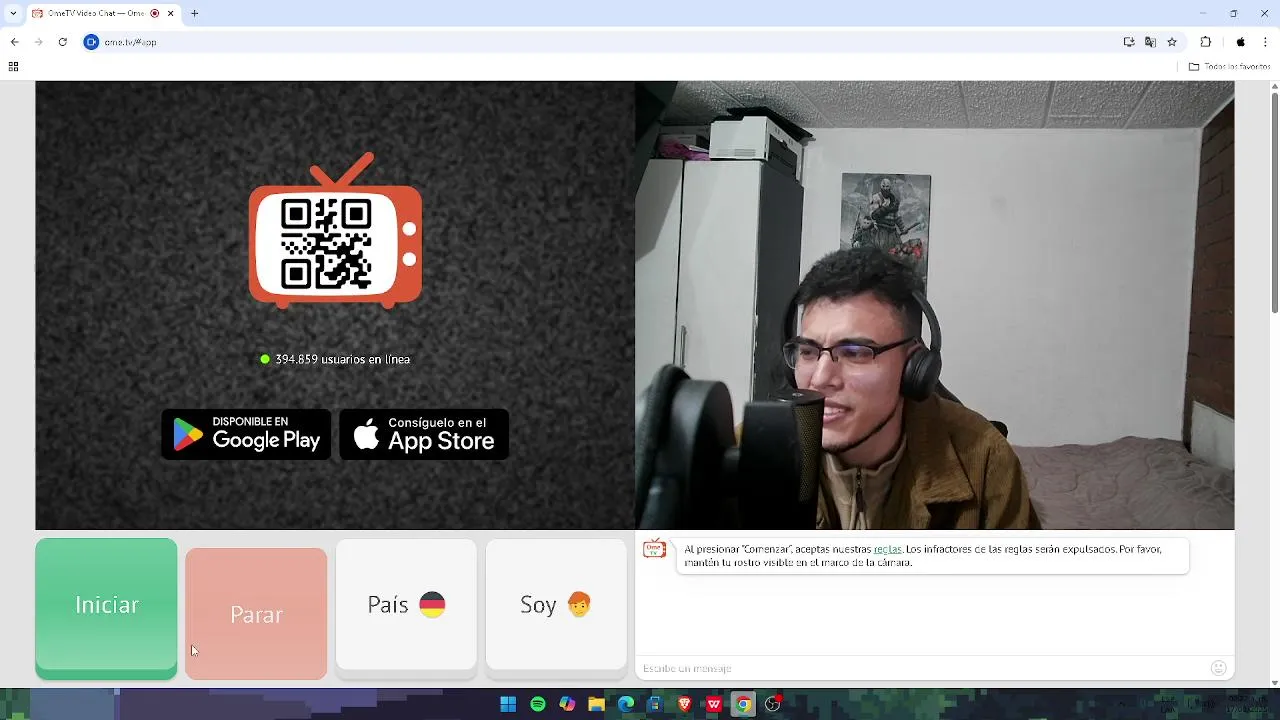Close the OmeTV Video Chat tab
Viewport: 1280px width, 720px height.
(170, 13)
